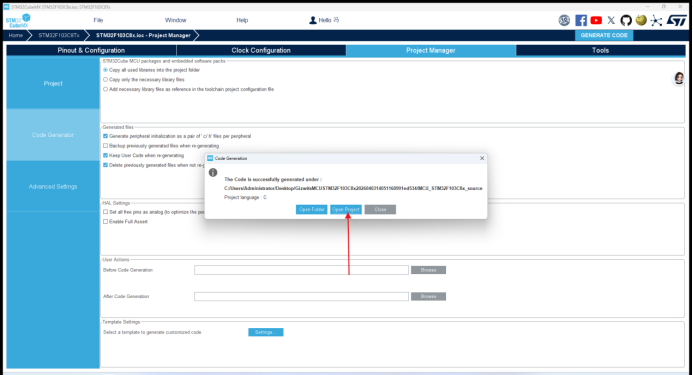Click the Before Code Generation input field
Screen dimensions: 693x375
[301, 270]
